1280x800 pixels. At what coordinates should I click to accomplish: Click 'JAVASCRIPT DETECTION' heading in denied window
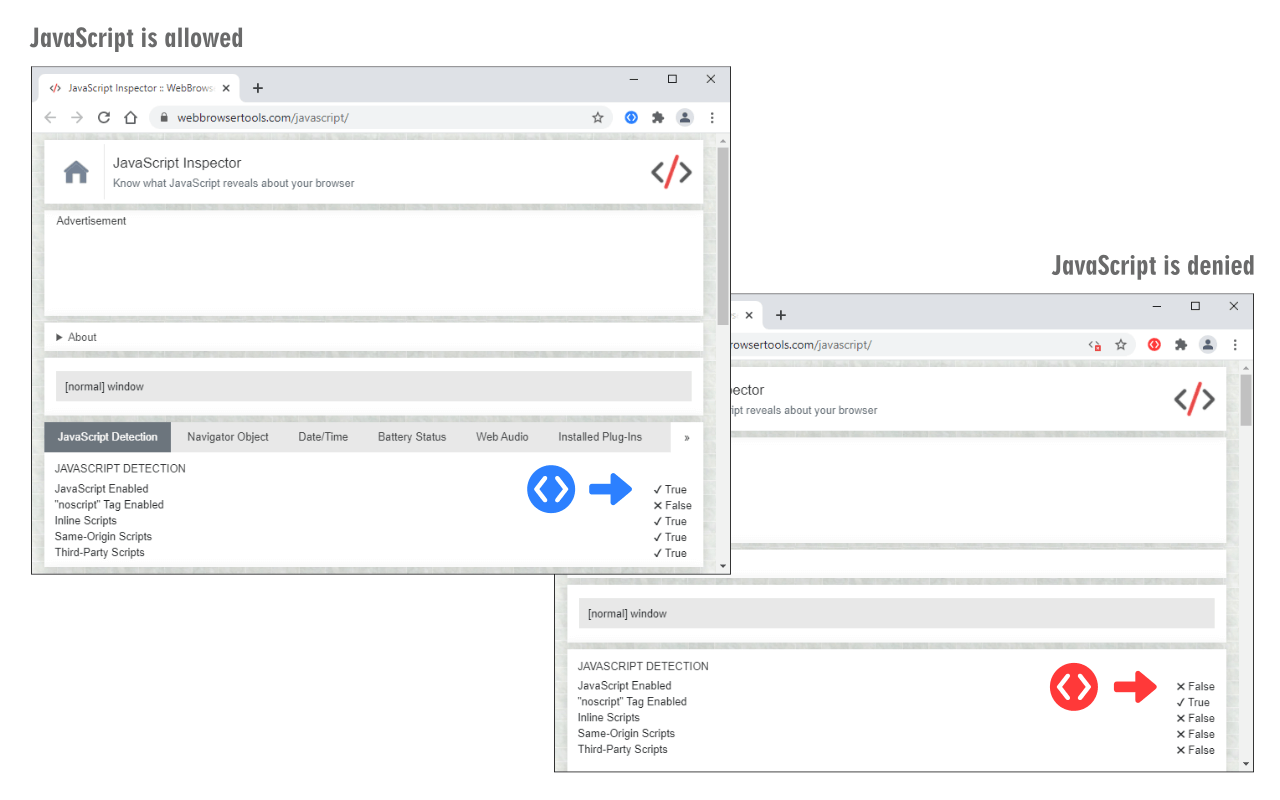[643, 666]
